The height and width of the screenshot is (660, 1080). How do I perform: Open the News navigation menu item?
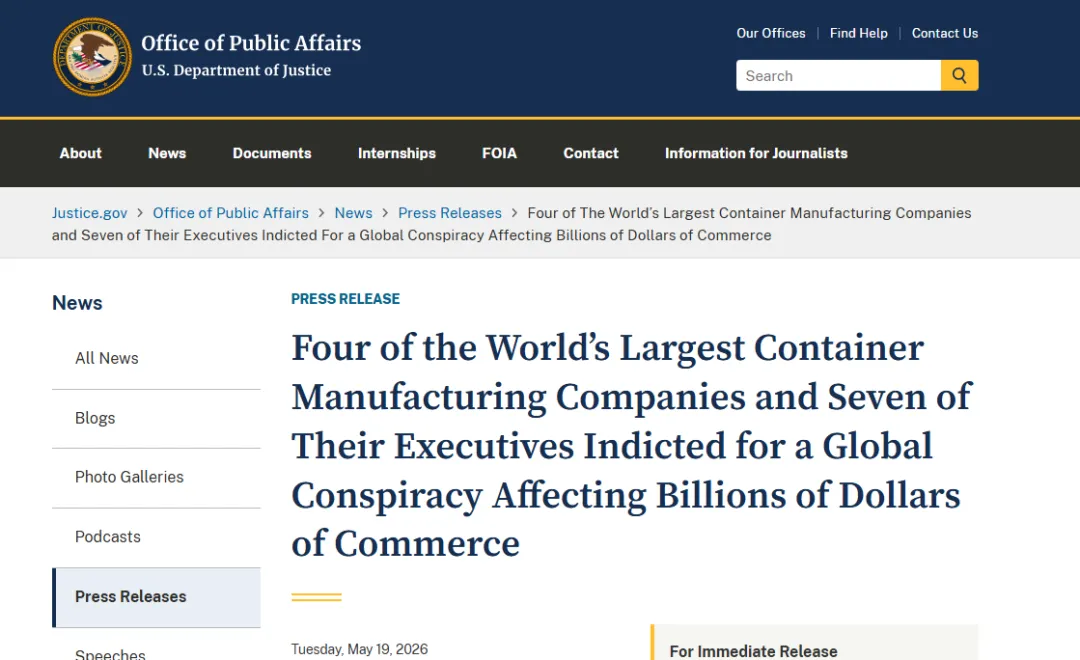click(167, 153)
